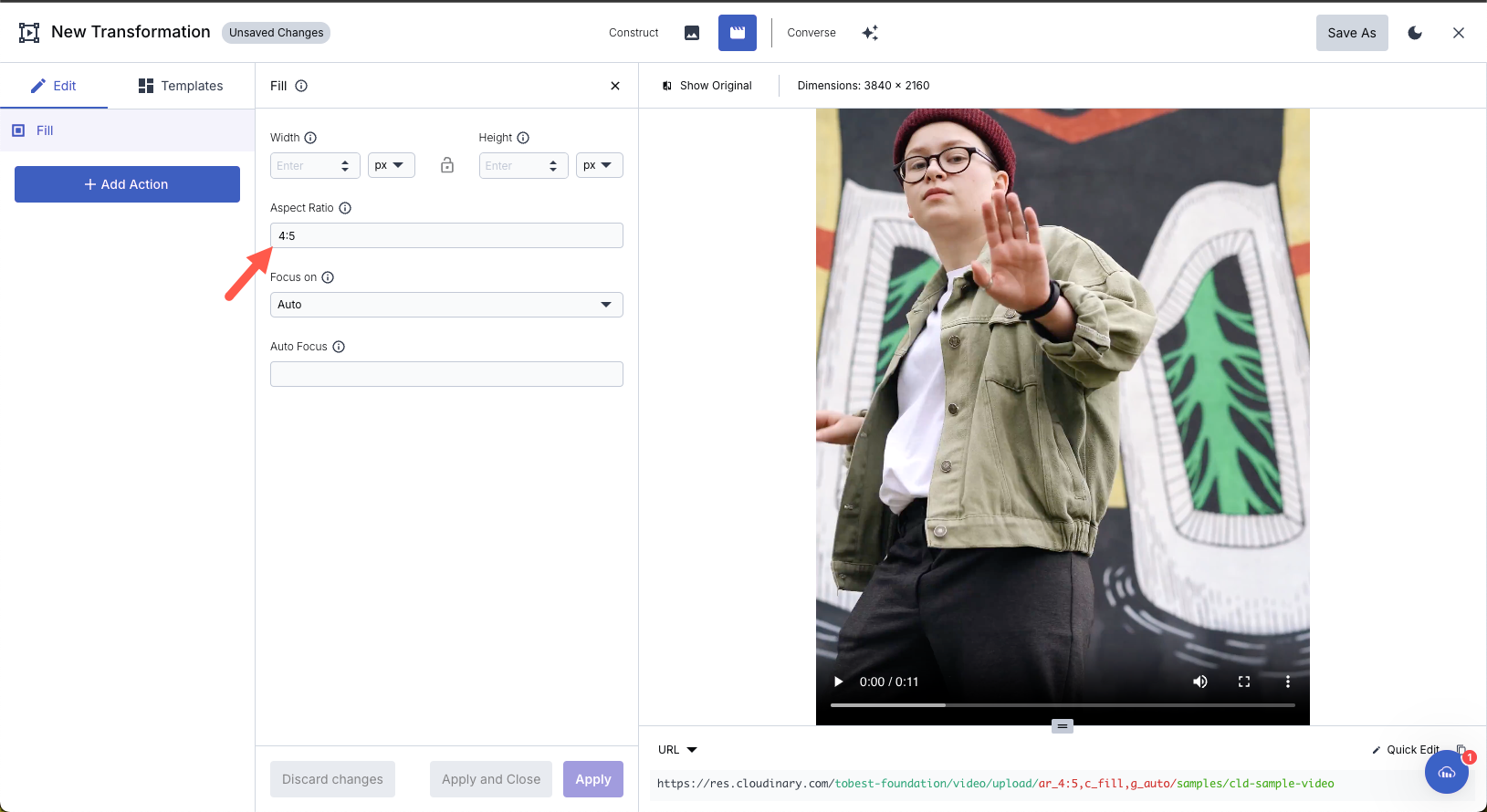Click the Dimensions: 3840 × 2160 text
Screen dimensions: 1487x812
pyautogui.click(x=864, y=86)
